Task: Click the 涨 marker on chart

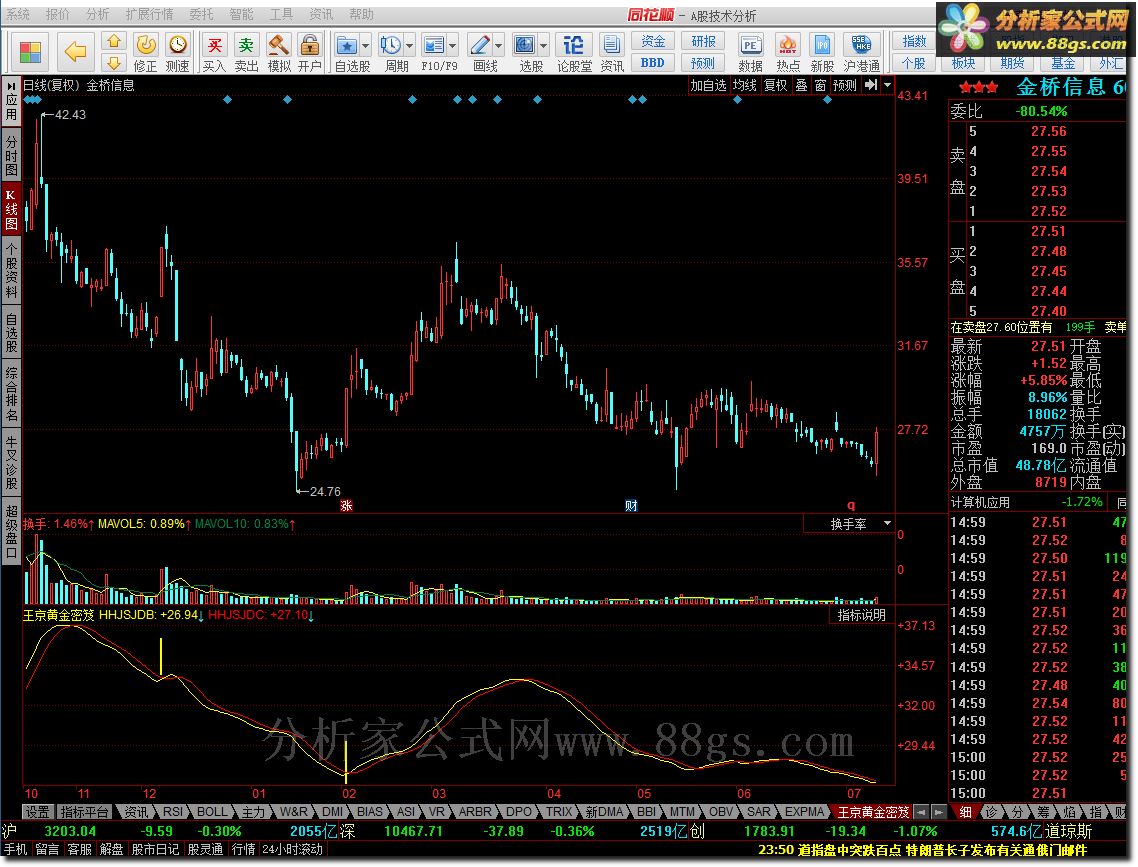Action: 346,506
